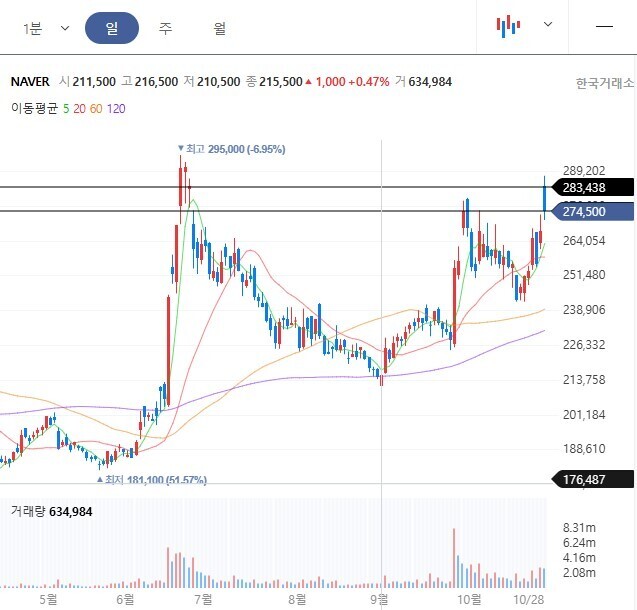
Task: Click the 거래량 634,984 volume label
Action: pos(52,511)
